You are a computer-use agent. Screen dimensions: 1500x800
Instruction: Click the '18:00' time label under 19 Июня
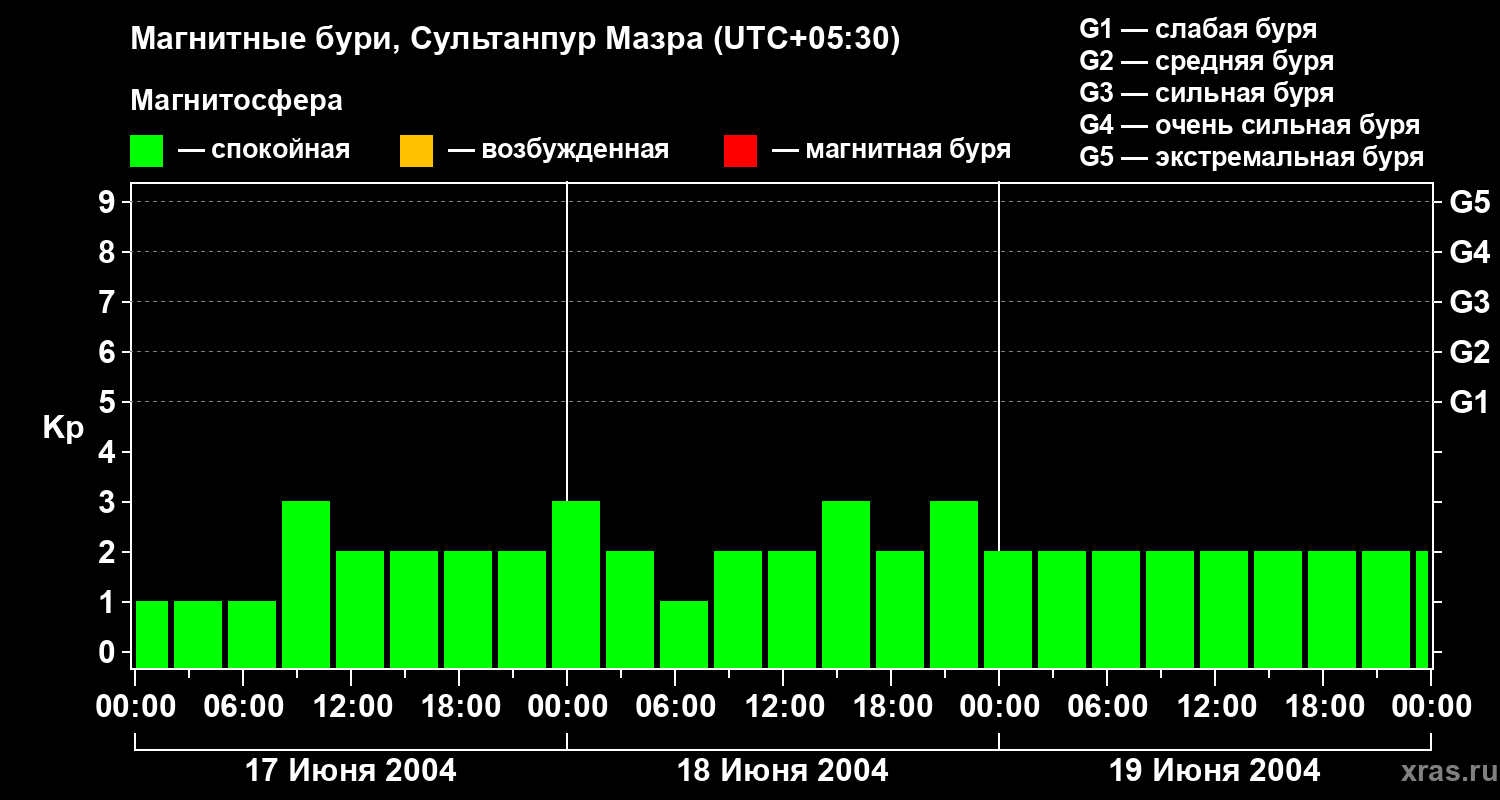(x=1323, y=707)
